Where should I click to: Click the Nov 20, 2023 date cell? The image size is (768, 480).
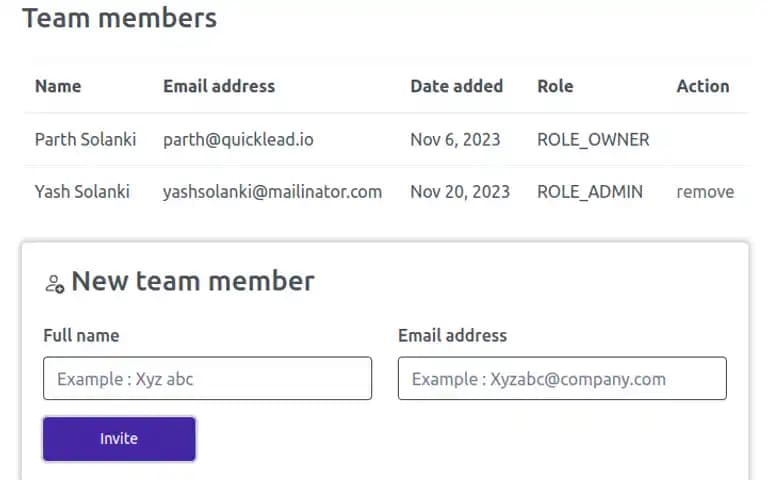(x=460, y=192)
